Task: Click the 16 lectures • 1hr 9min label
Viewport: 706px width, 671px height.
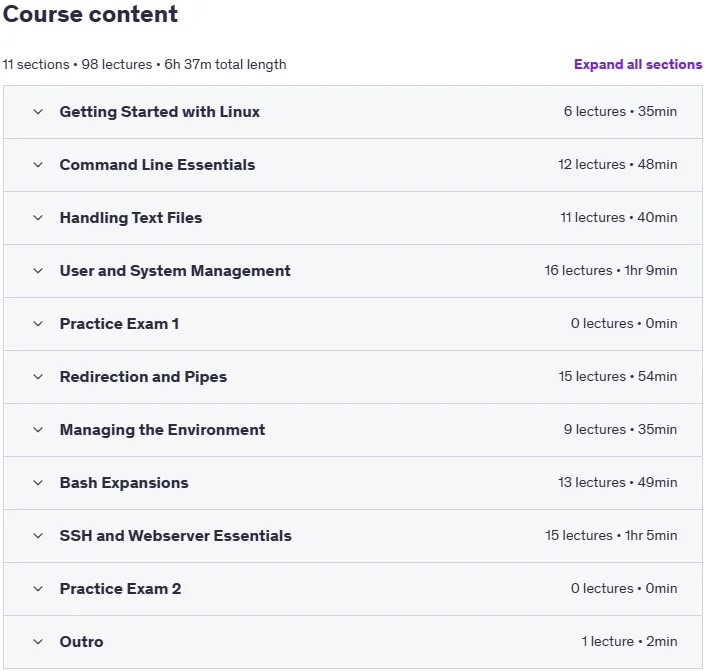Action: [611, 270]
